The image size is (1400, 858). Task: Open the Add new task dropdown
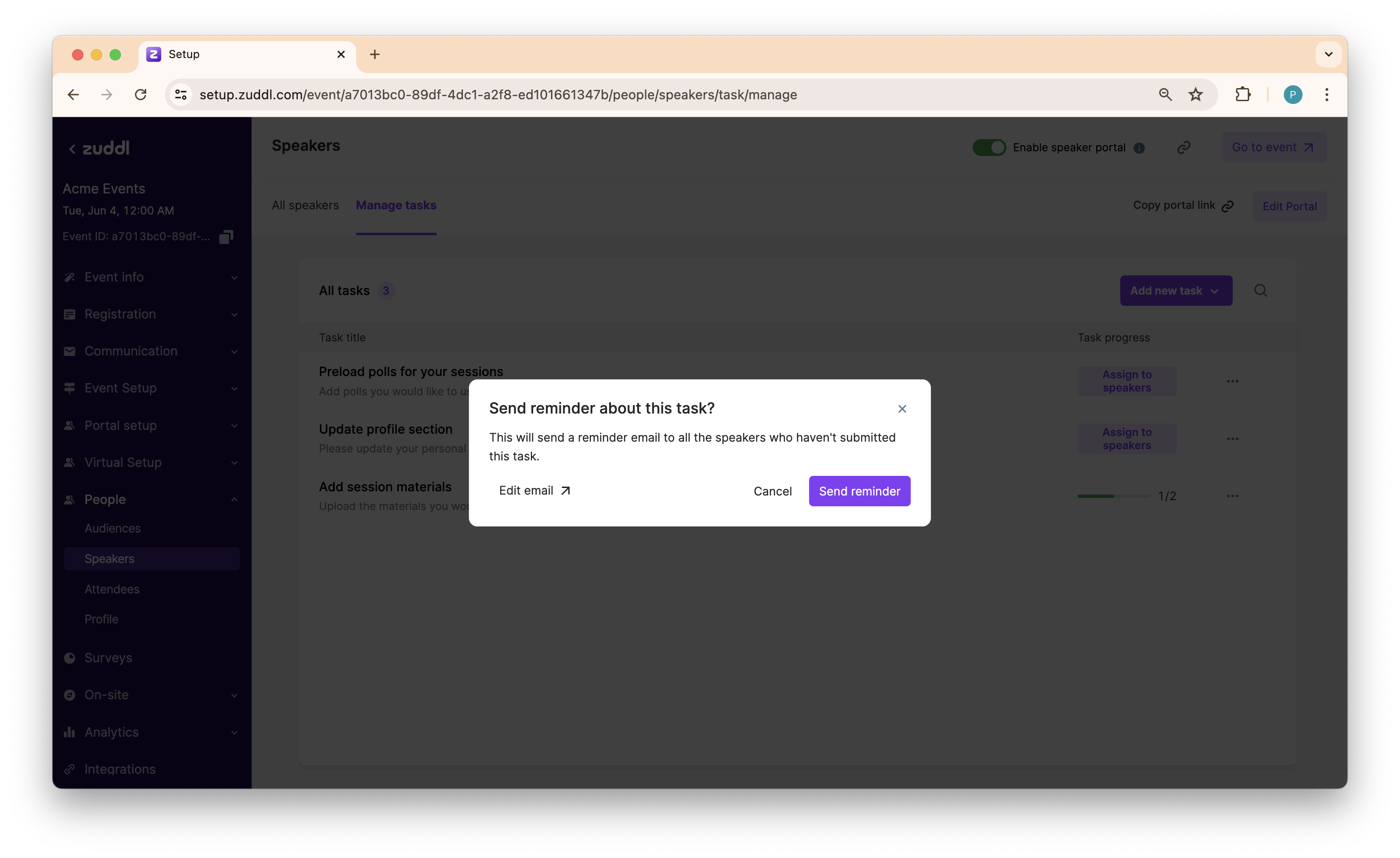pos(1176,291)
